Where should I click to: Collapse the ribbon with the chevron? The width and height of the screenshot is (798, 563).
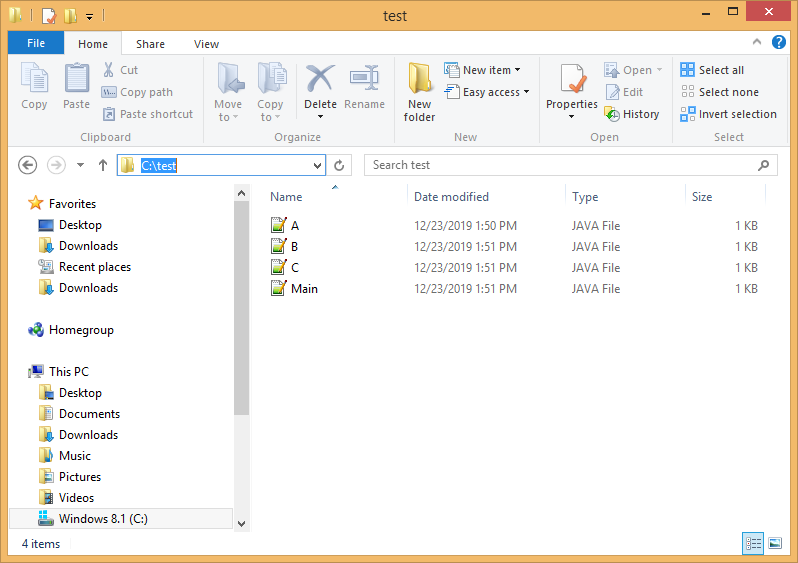[x=757, y=42]
